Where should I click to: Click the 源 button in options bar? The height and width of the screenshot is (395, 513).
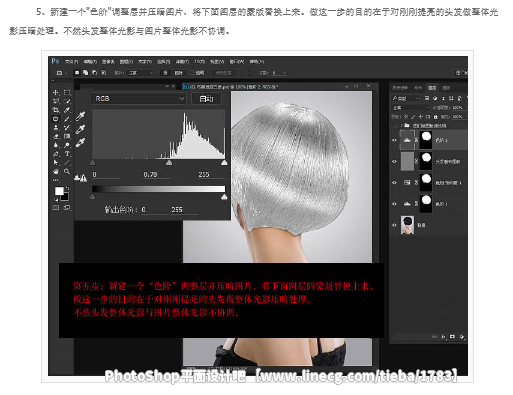(x=165, y=73)
